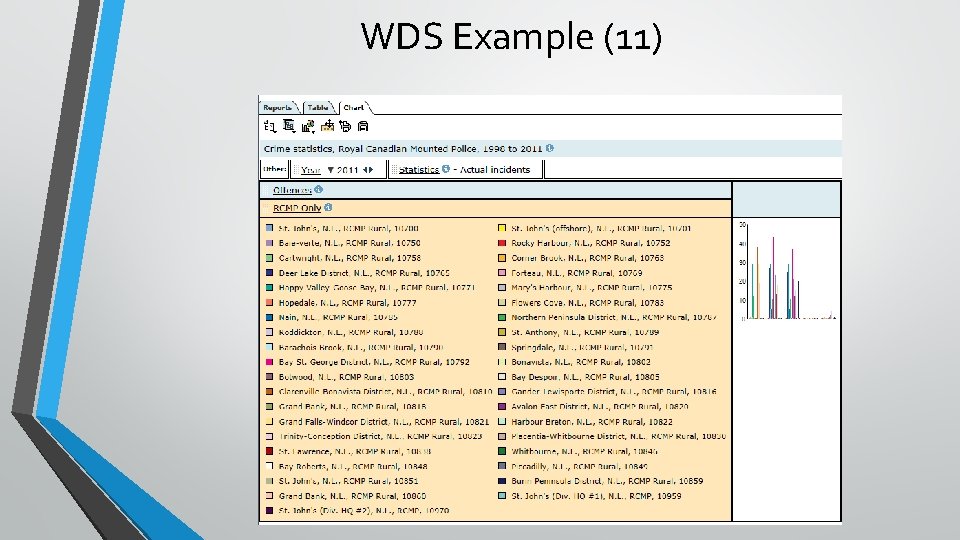Click the info icon next to RCMP Only
The width and height of the screenshot is (960, 540).
click(x=328, y=208)
